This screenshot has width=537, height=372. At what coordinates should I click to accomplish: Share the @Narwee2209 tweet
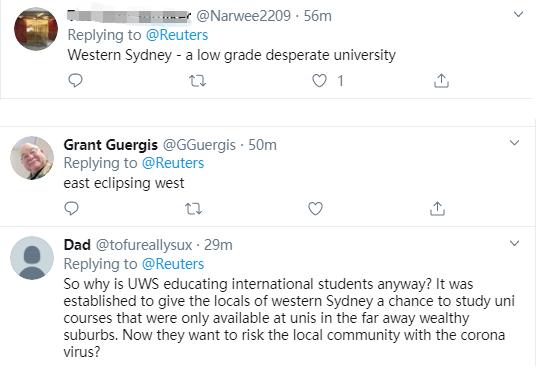(441, 81)
